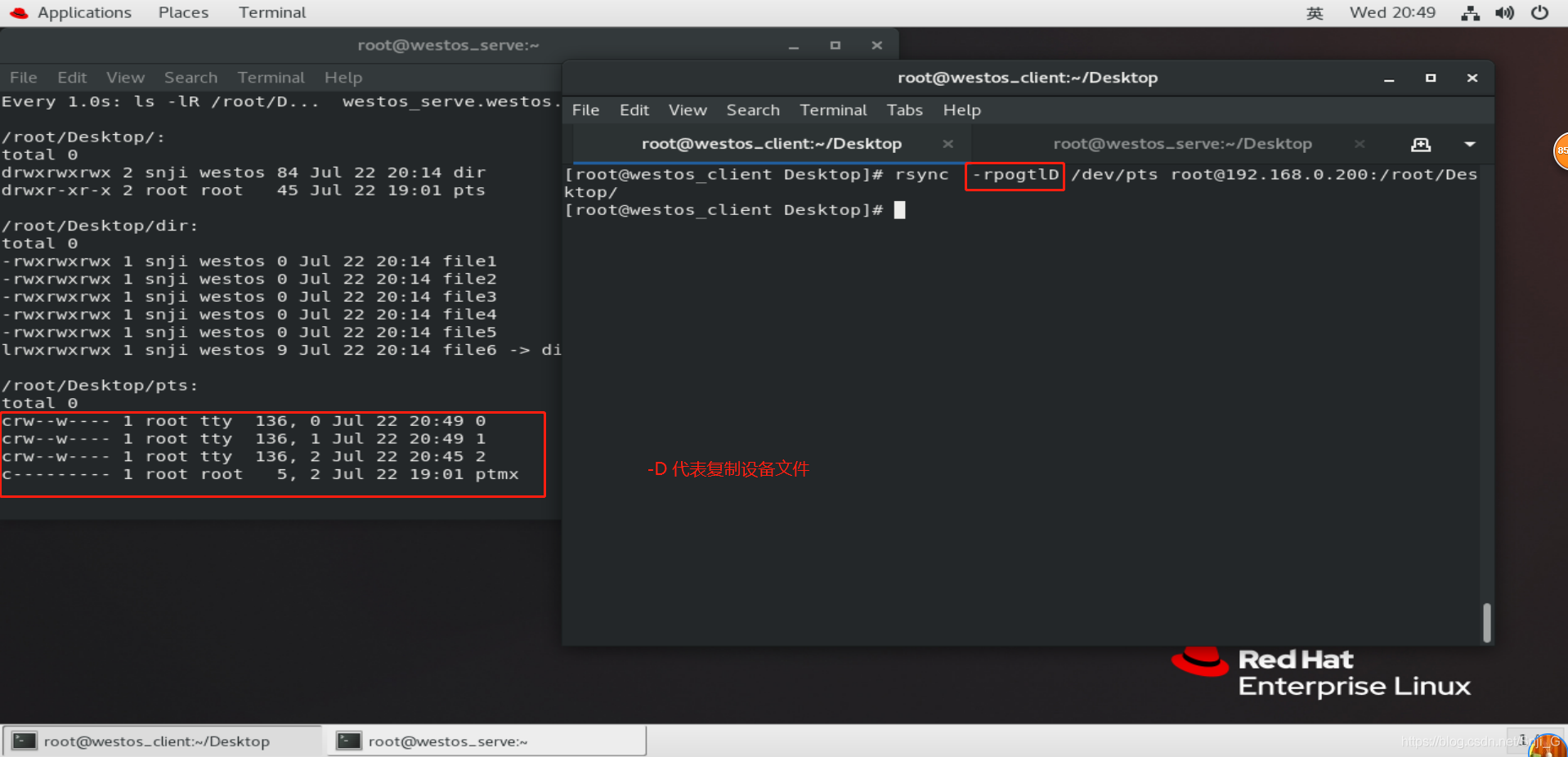The height and width of the screenshot is (757, 1568).
Task: Click the file6 symlink row
Action: point(280,350)
